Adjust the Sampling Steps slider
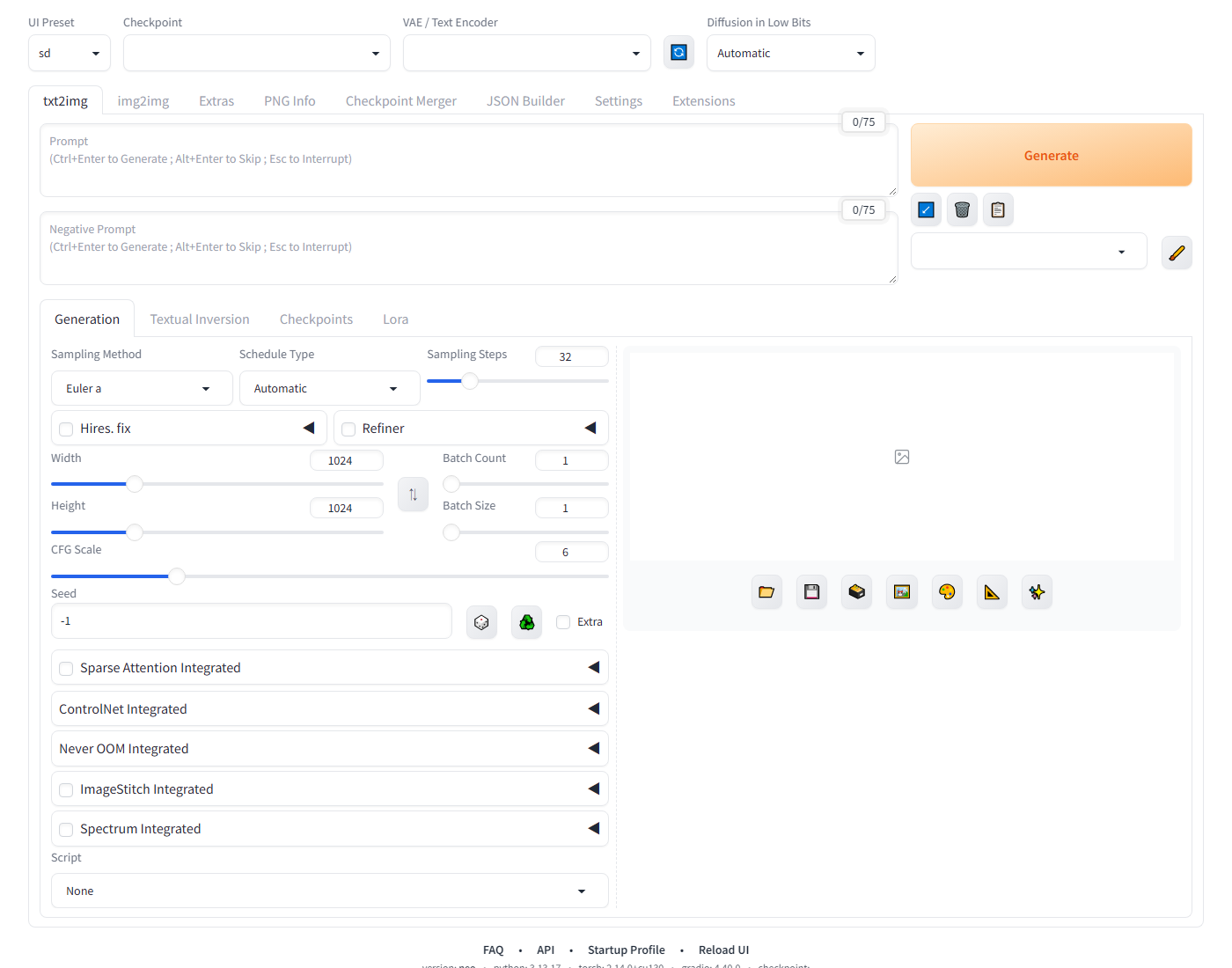This screenshot has width=1232, height=968. click(517, 381)
